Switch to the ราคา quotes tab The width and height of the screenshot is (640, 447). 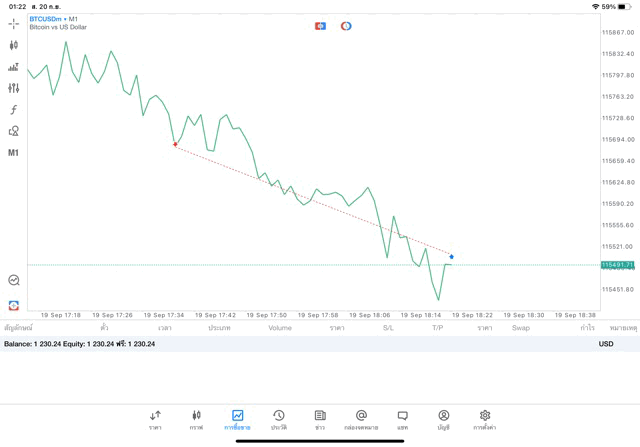tap(155, 419)
